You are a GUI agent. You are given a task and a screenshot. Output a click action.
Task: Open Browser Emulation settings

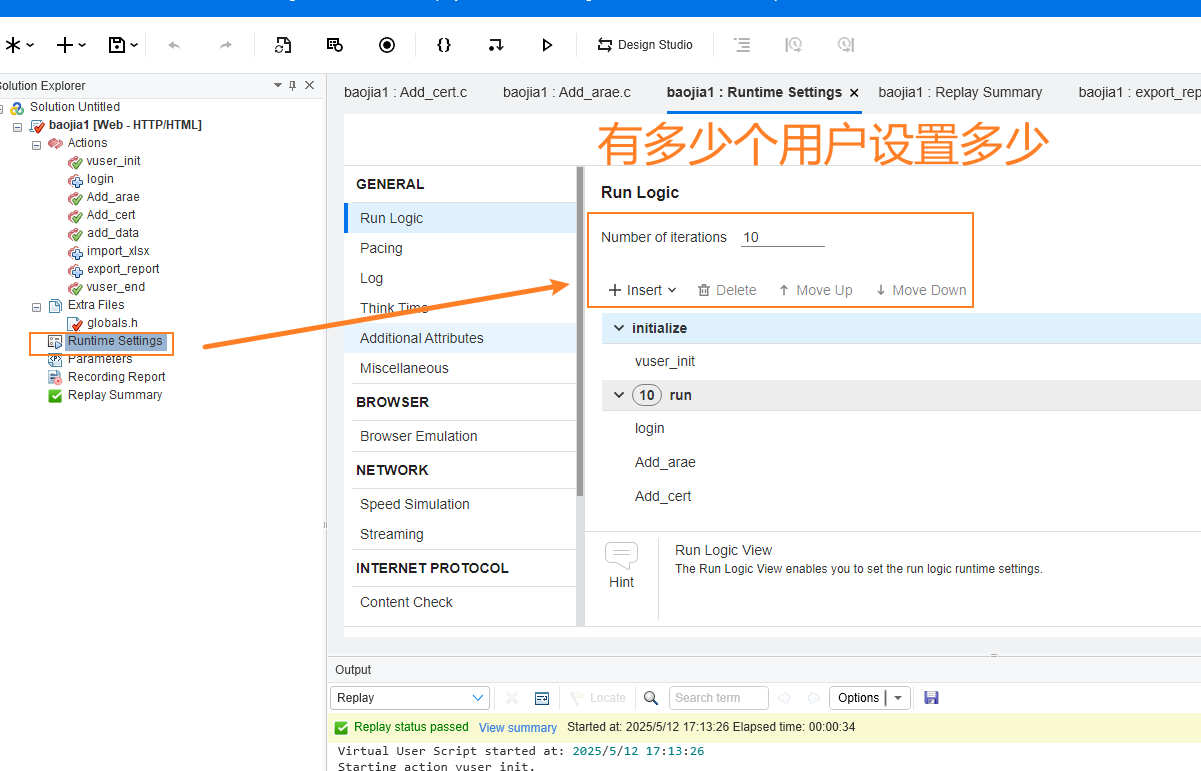[x=419, y=436]
